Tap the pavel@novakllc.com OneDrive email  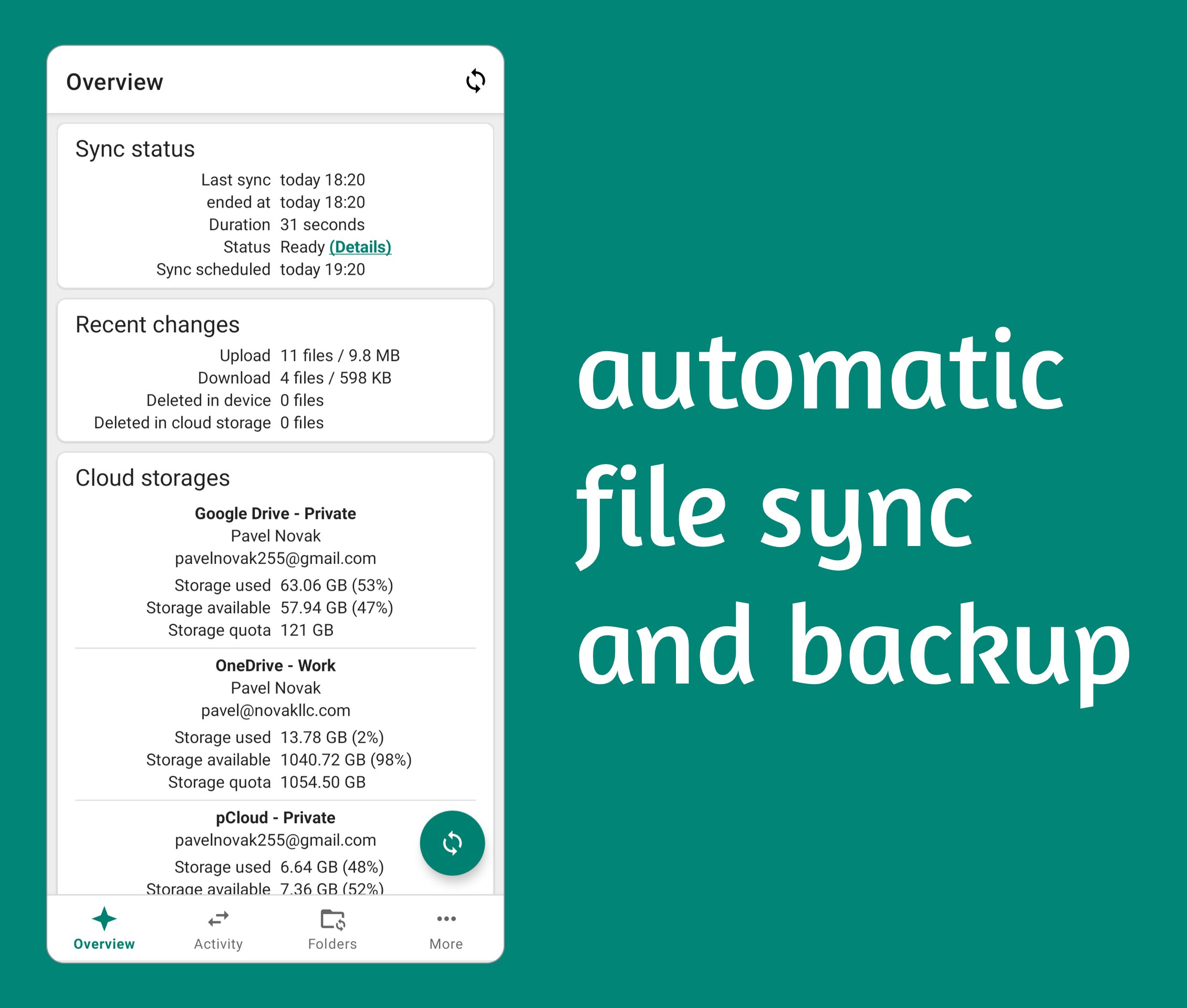[275, 710]
